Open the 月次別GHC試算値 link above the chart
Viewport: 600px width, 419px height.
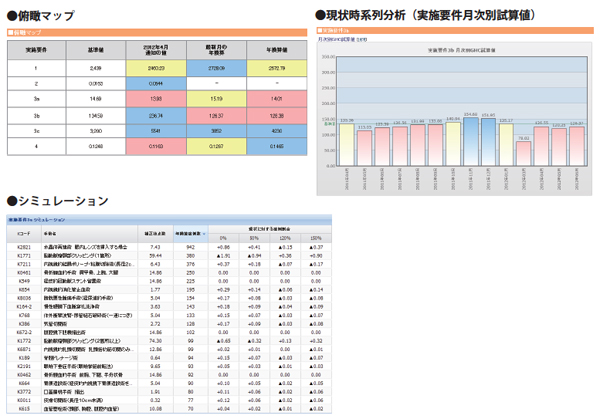pyautogui.click(x=341, y=40)
